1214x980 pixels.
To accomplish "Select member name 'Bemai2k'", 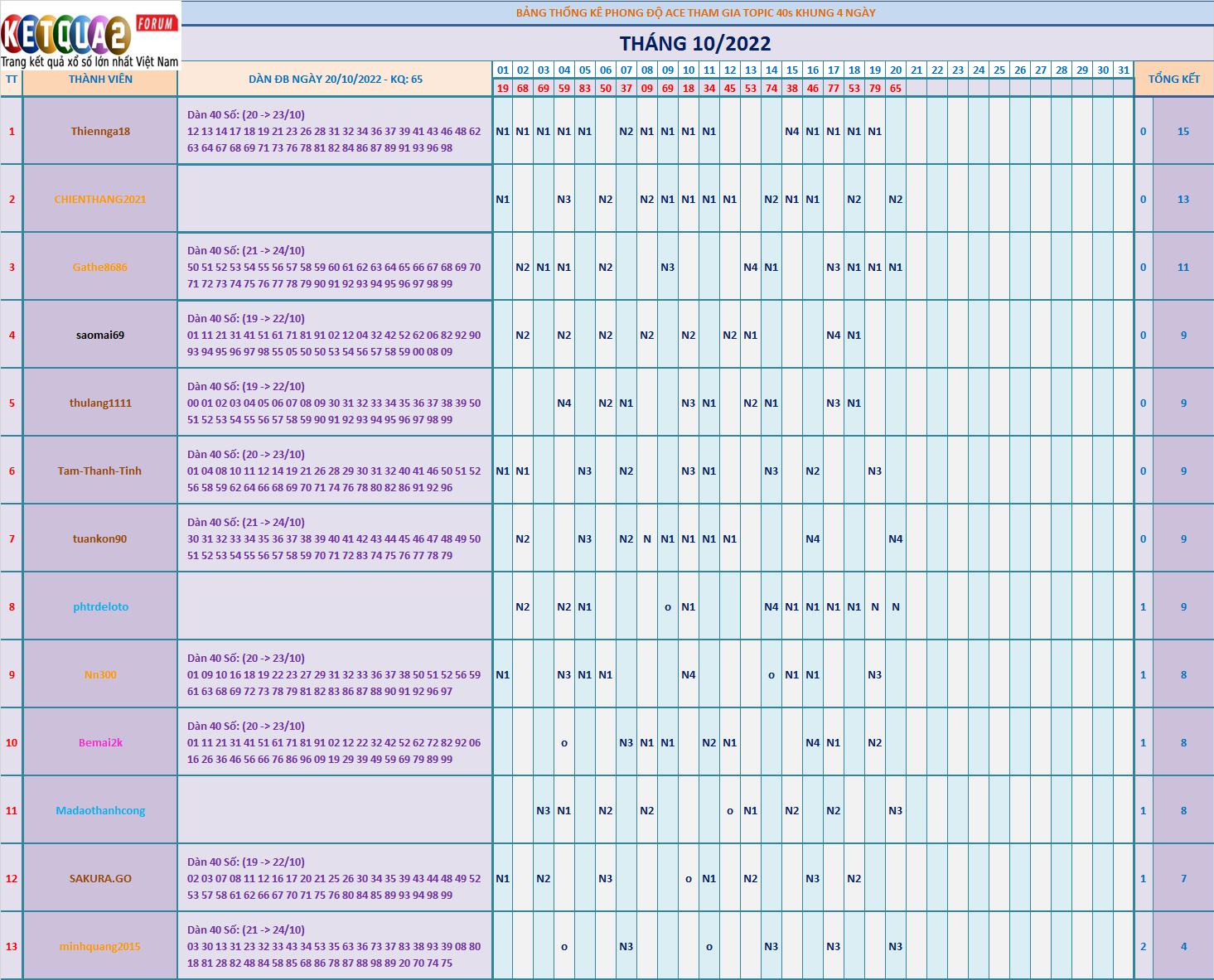I will tap(100, 742).
